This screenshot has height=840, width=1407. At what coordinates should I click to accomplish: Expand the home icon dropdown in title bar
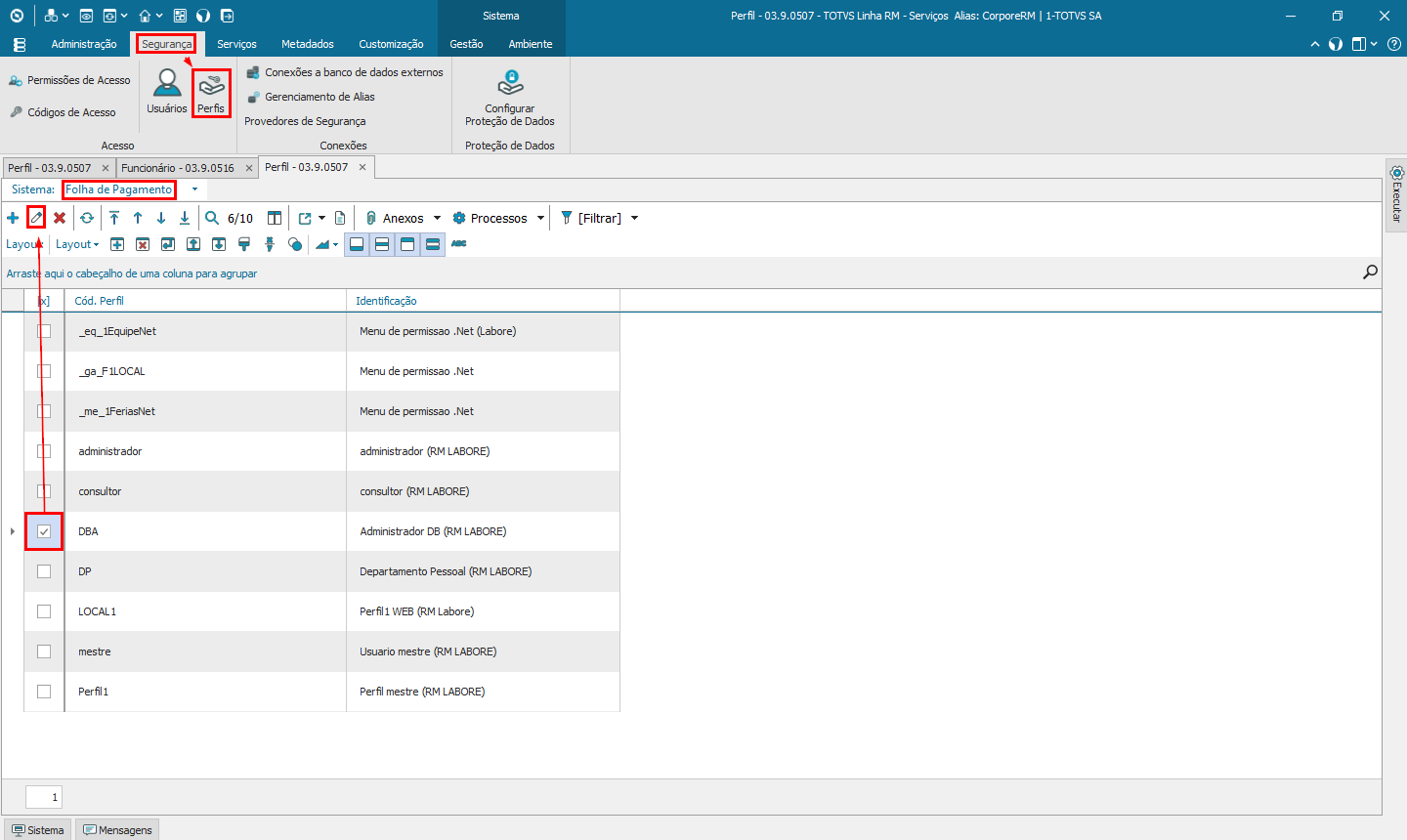(158, 16)
